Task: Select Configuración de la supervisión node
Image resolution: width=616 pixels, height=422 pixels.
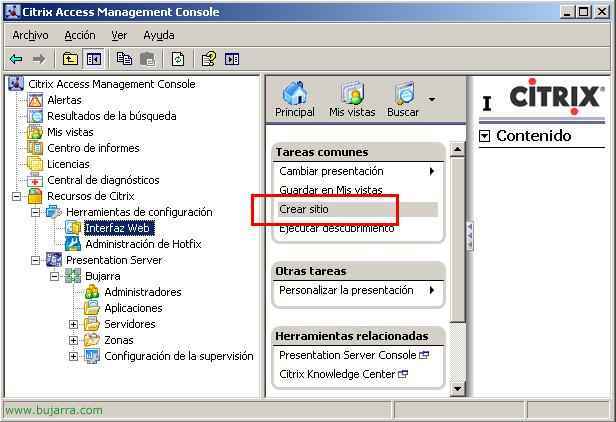Action: (179, 356)
